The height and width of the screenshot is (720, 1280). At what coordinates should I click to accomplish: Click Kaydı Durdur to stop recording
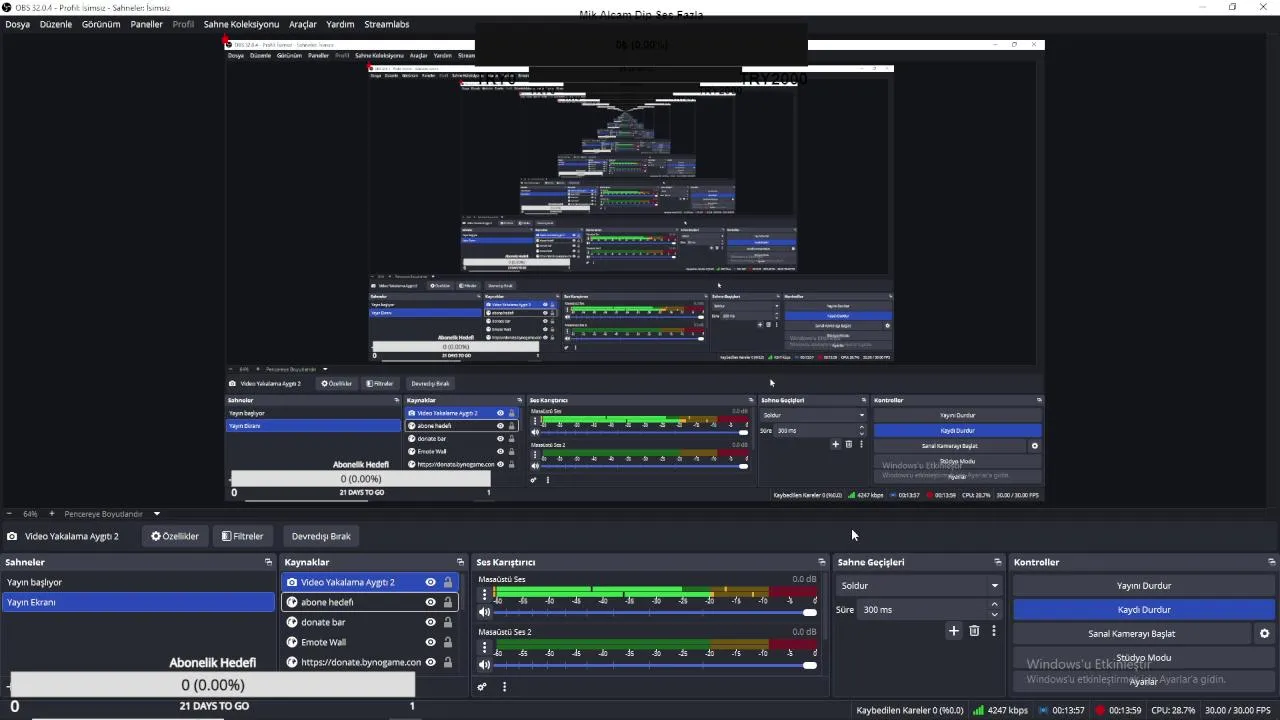(x=1144, y=610)
